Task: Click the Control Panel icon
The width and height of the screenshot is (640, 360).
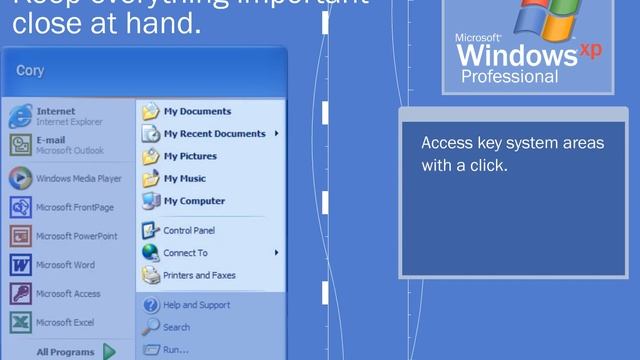Action: pyautogui.click(x=150, y=230)
